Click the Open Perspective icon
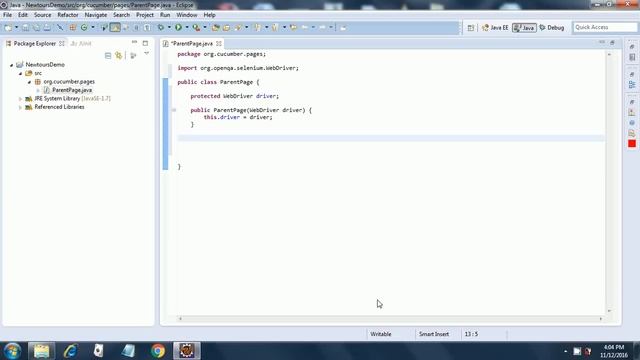This screenshot has width=640, height=360. pyautogui.click(x=471, y=27)
